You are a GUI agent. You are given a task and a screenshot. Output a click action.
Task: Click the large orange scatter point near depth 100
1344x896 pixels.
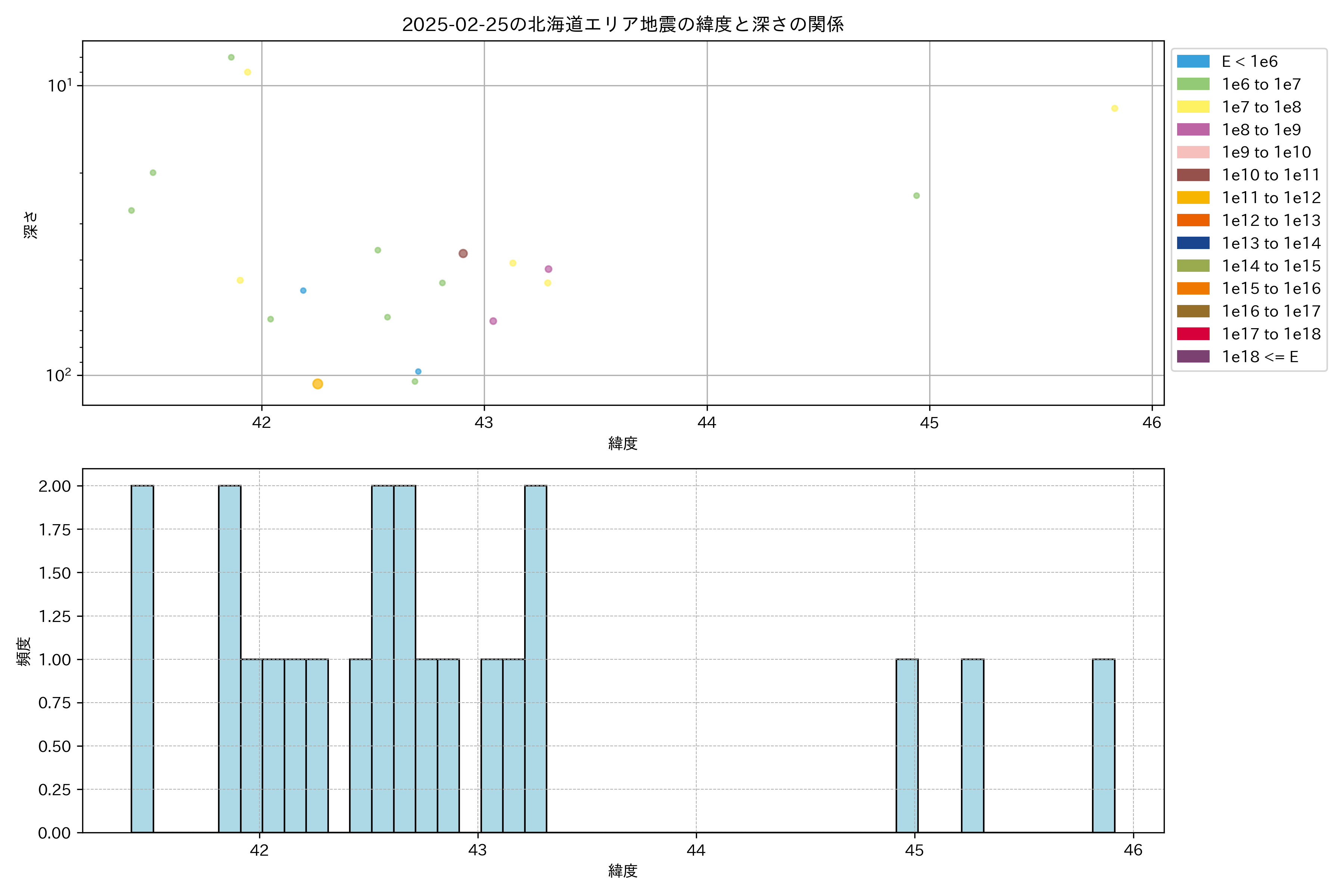318,384
